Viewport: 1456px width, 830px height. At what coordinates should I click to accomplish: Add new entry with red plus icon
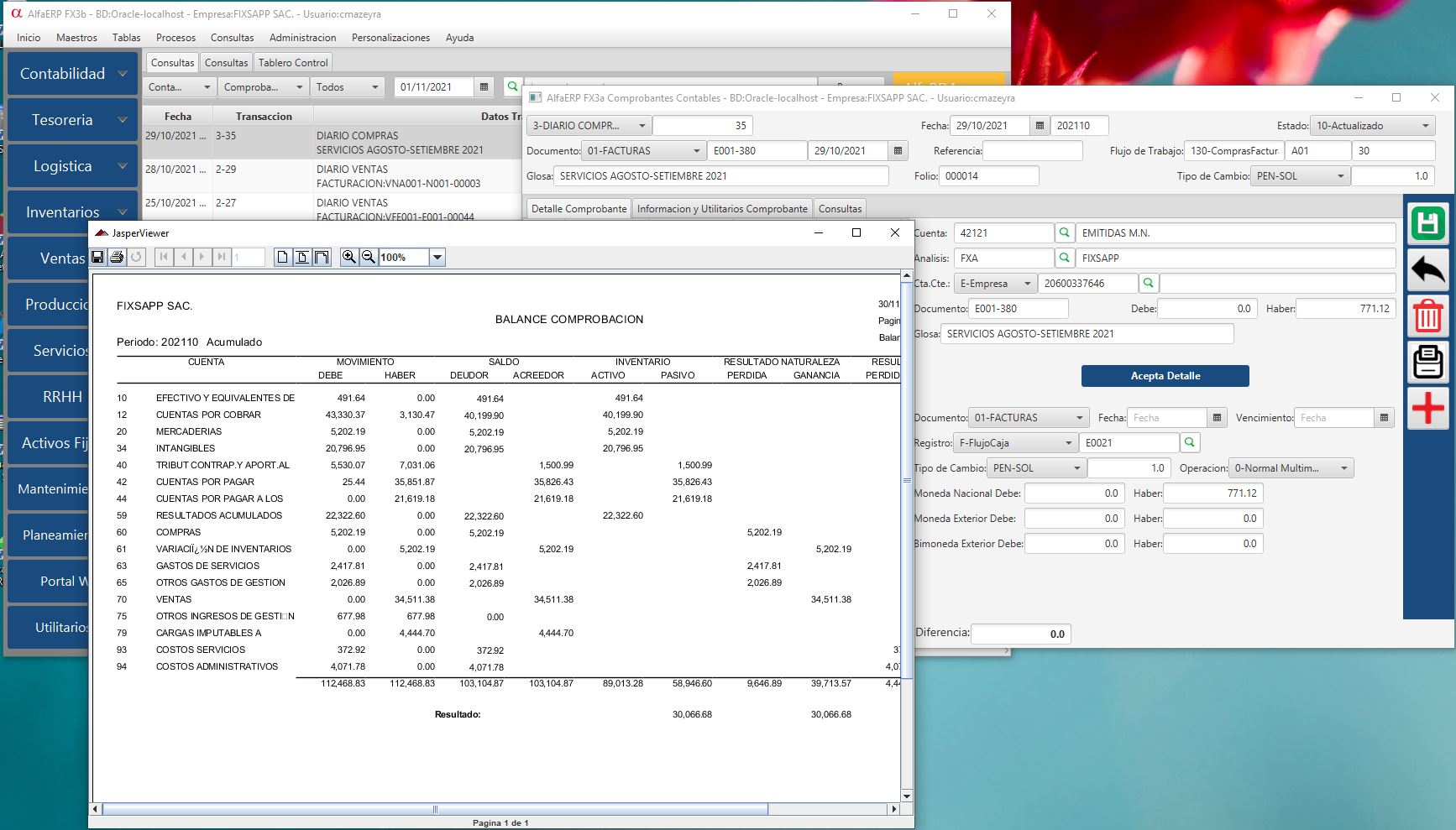(1427, 409)
